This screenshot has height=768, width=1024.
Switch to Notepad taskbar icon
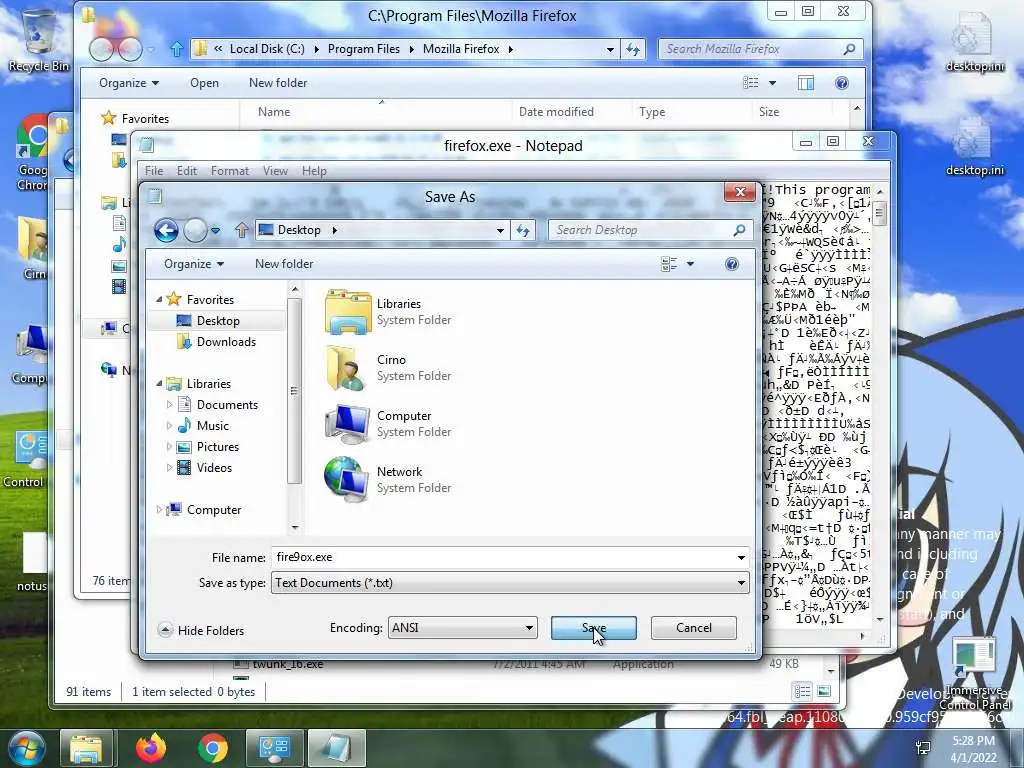tap(336, 748)
